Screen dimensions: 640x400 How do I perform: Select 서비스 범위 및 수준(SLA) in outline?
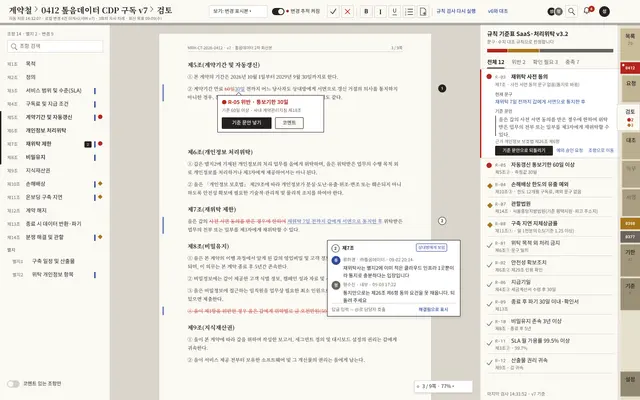pos(53,91)
